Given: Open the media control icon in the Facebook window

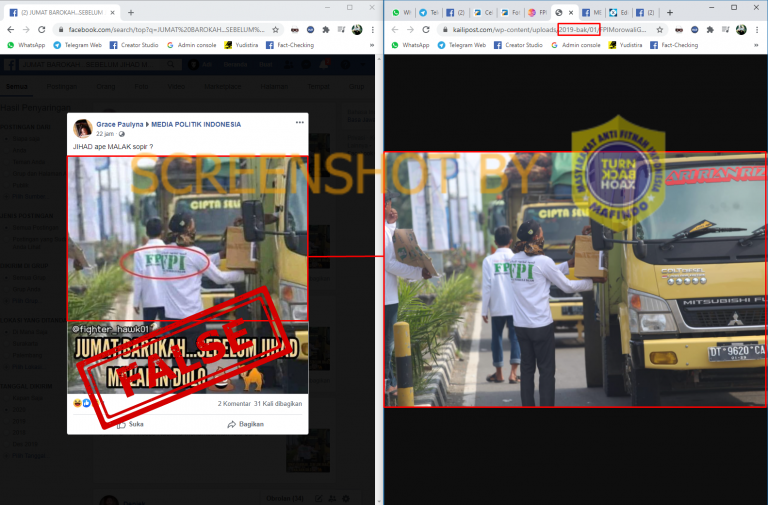Looking at the screenshot, I should tap(341, 30).
